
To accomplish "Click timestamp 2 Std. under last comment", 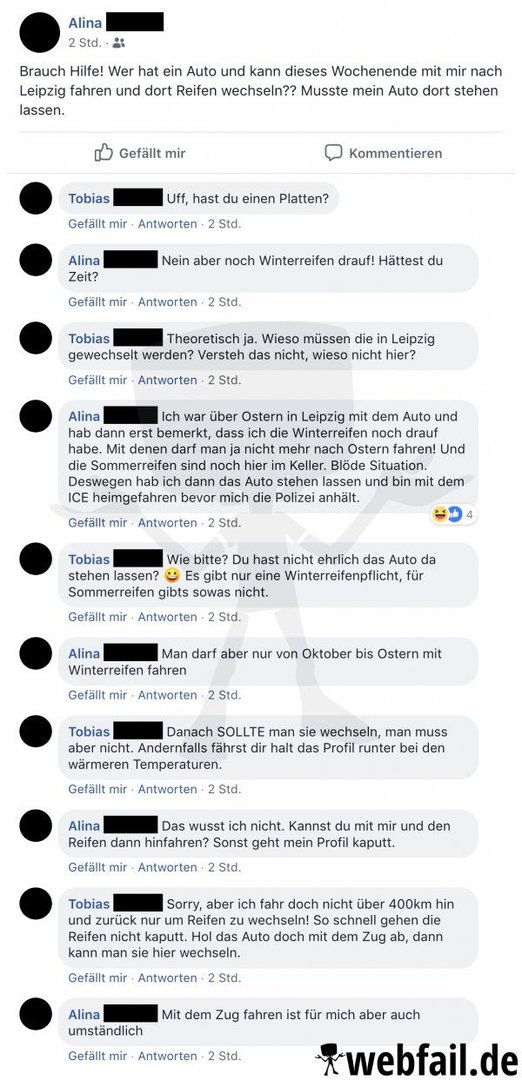I will pyautogui.click(x=225, y=1055).
